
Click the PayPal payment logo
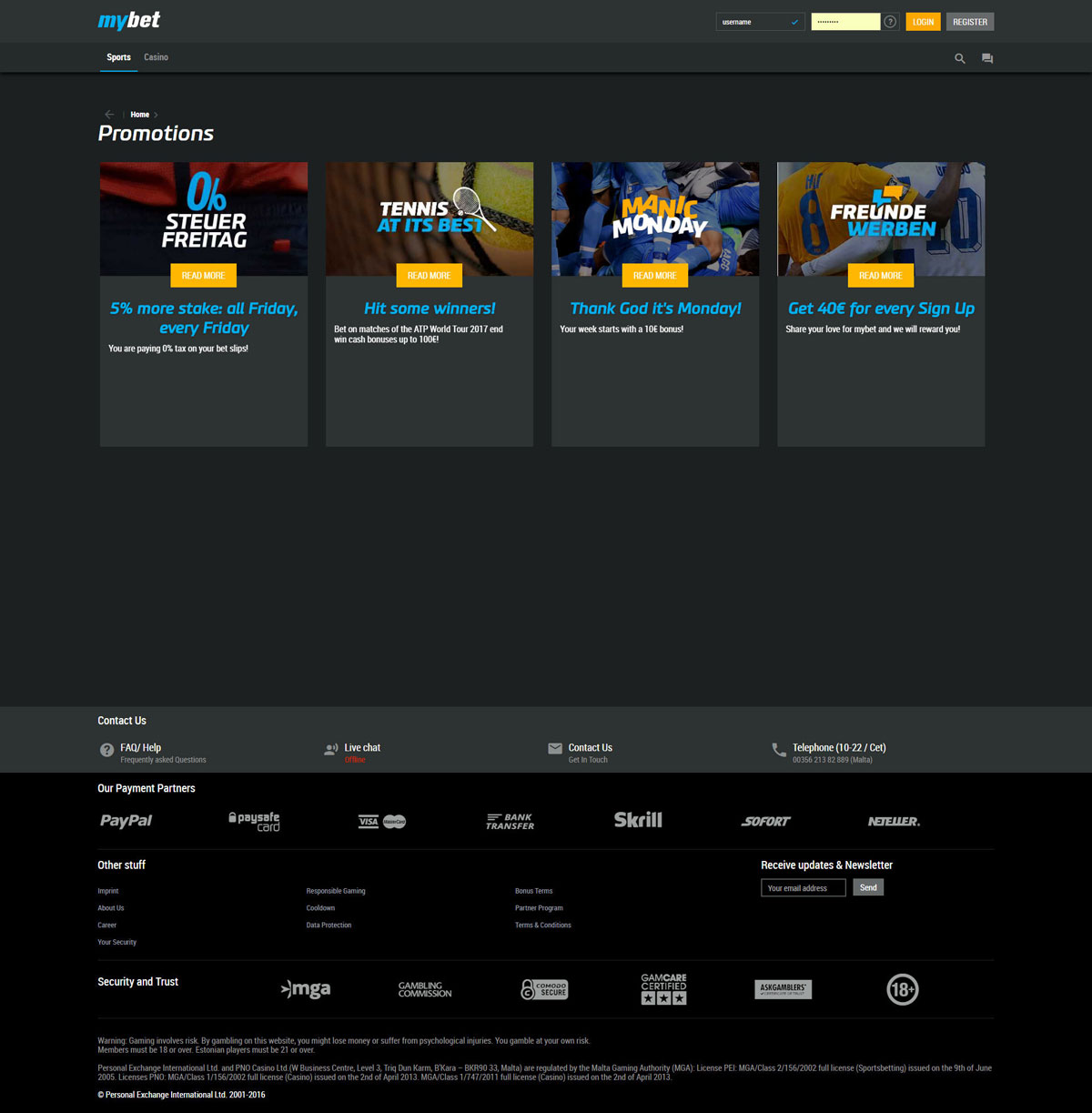pos(126,821)
